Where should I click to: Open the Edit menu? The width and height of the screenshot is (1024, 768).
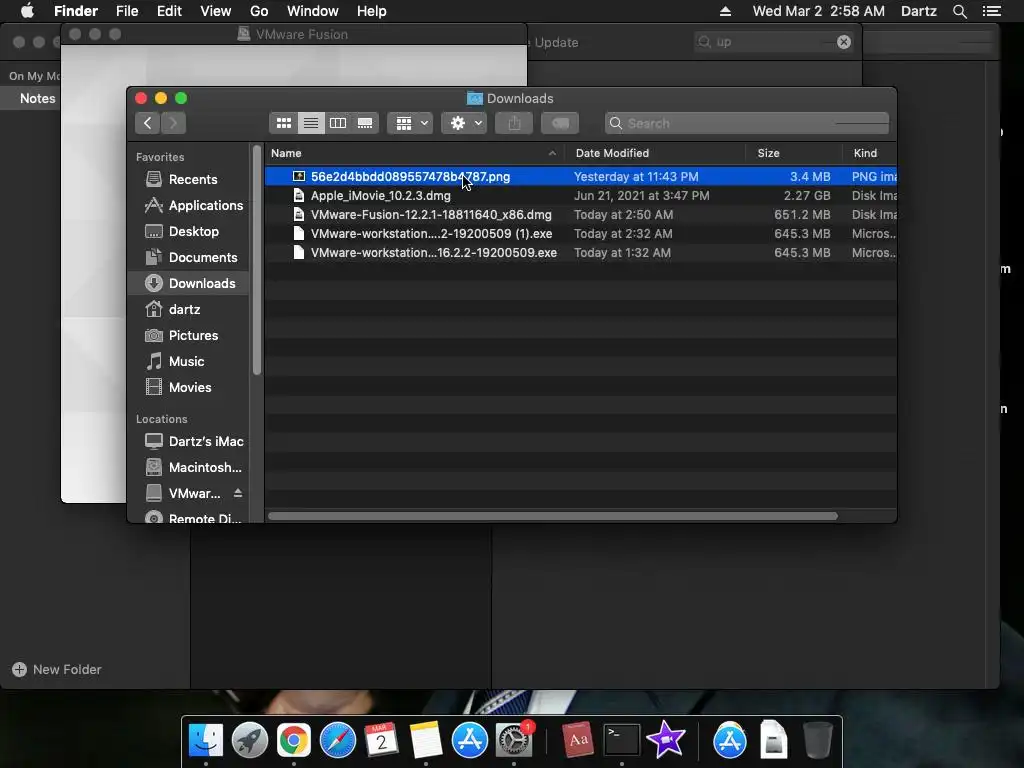pyautogui.click(x=169, y=11)
